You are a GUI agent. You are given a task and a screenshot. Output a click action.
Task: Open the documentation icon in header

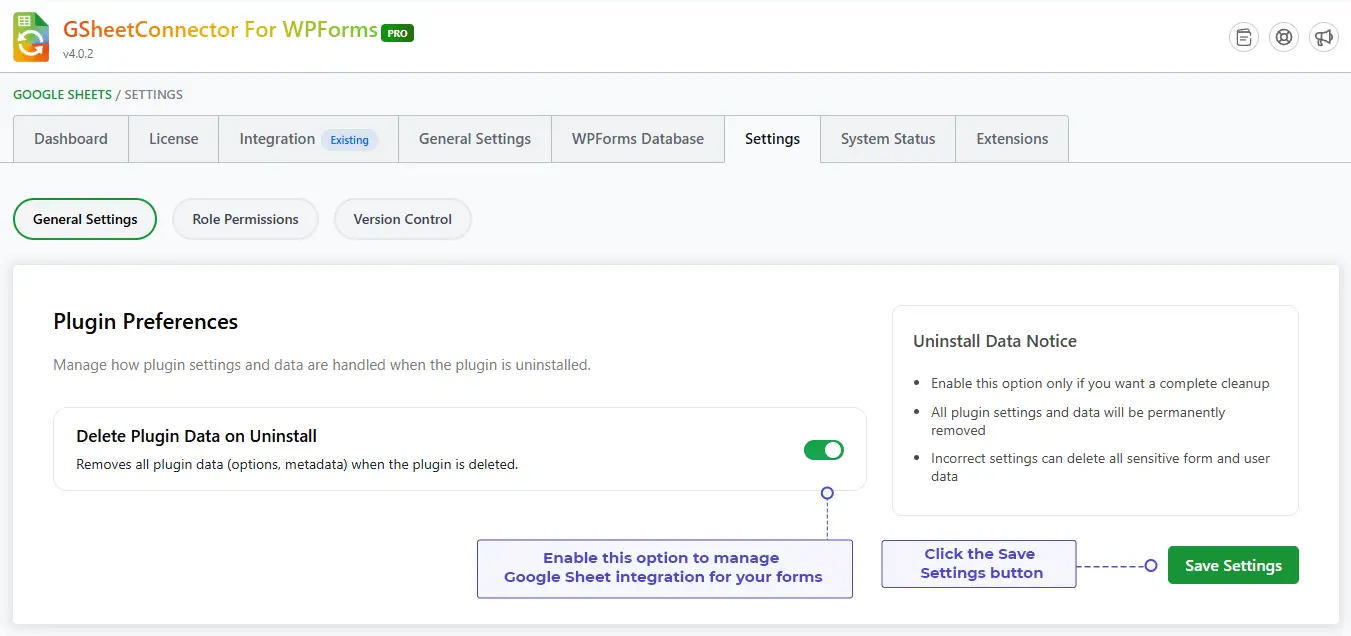pyautogui.click(x=1244, y=37)
